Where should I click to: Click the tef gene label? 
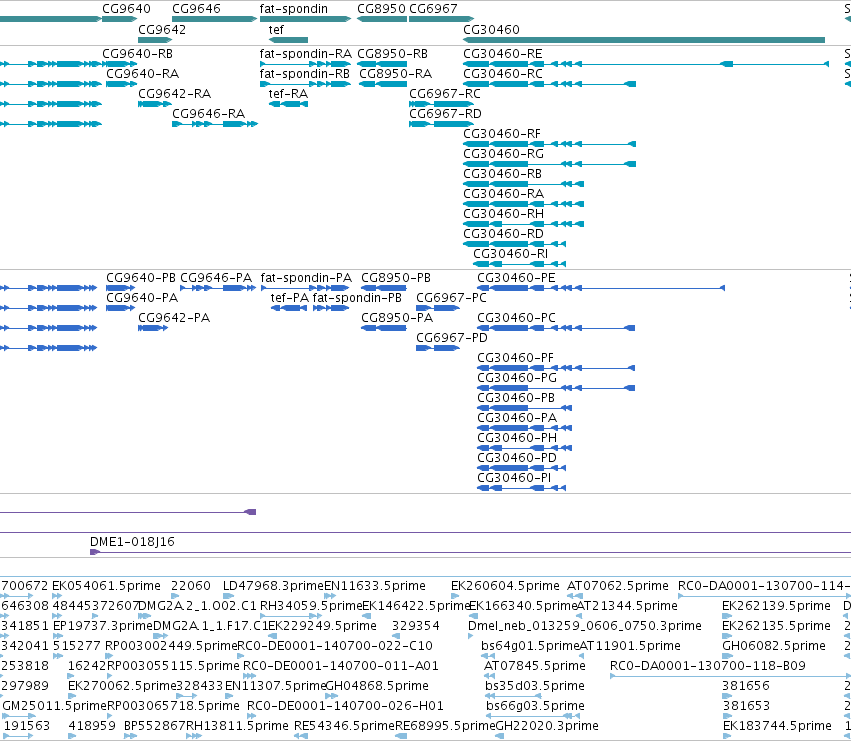[x=276, y=29]
